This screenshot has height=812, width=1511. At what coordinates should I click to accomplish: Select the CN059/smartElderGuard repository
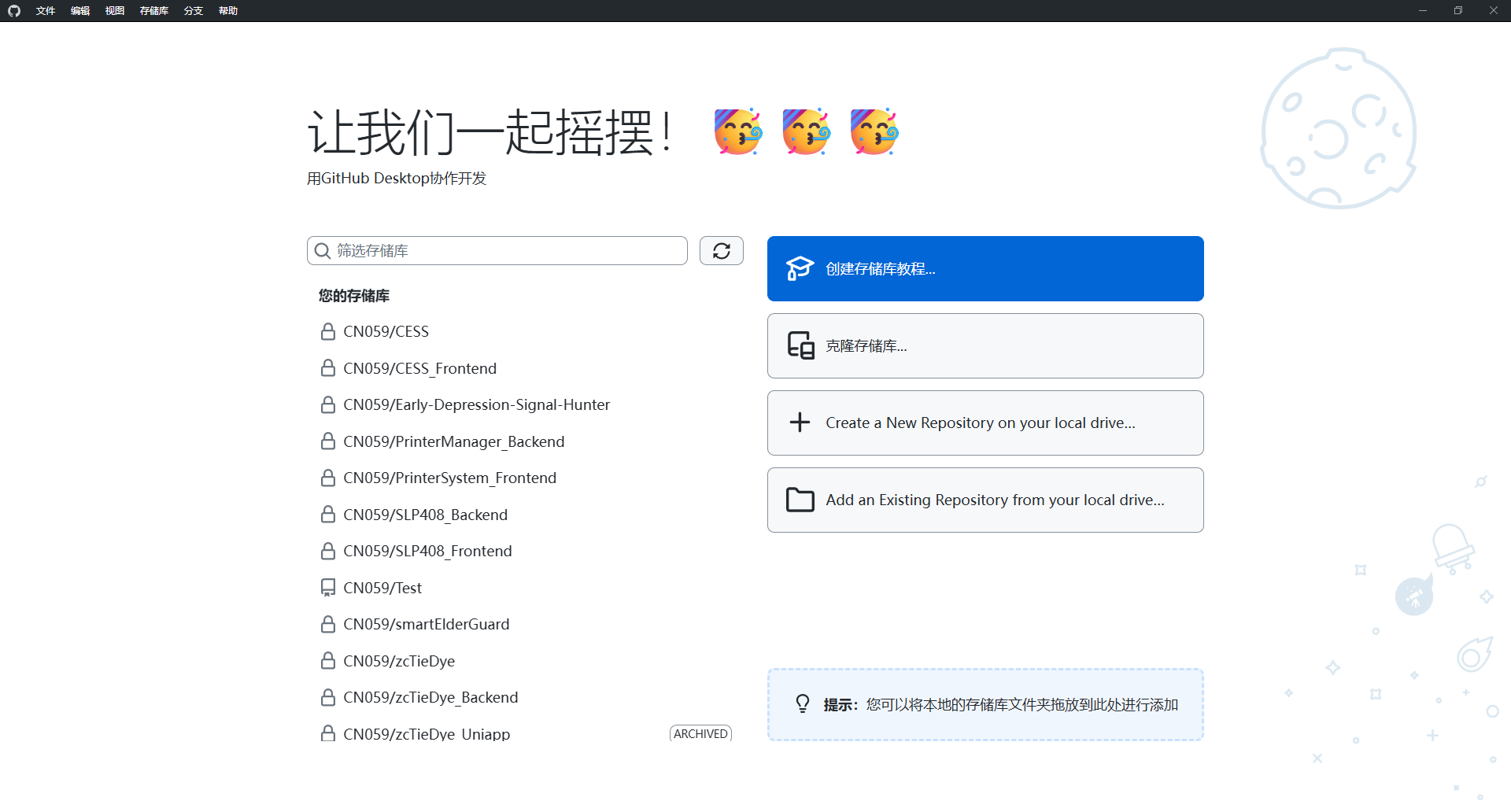[x=426, y=625]
